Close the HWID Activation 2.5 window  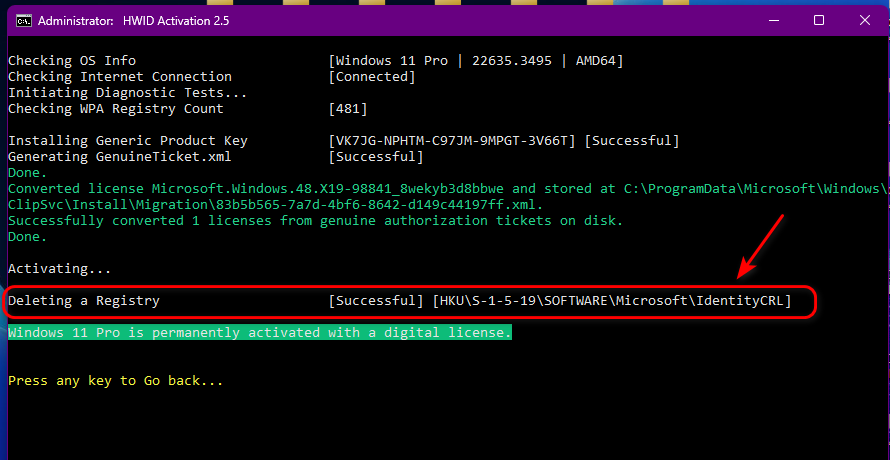pyautogui.click(x=864, y=21)
